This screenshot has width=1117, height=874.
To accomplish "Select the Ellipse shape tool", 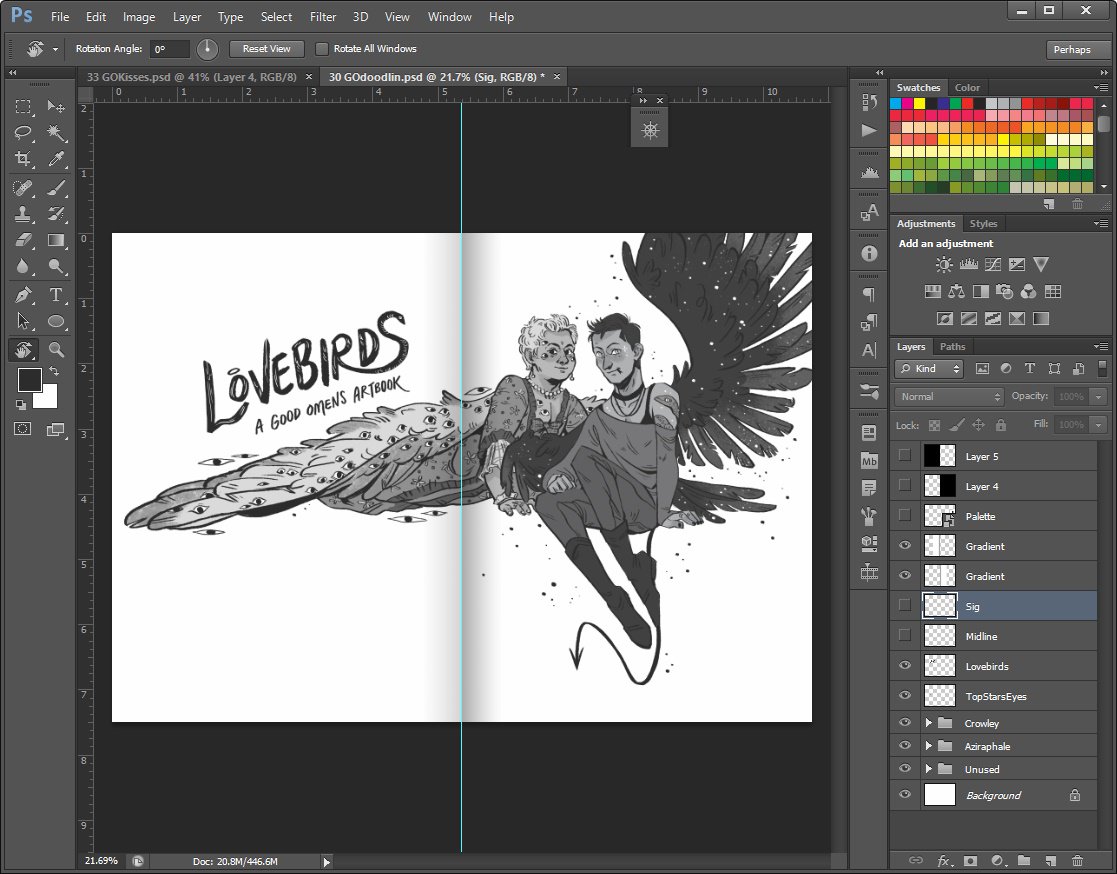I will click(x=56, y=321).
